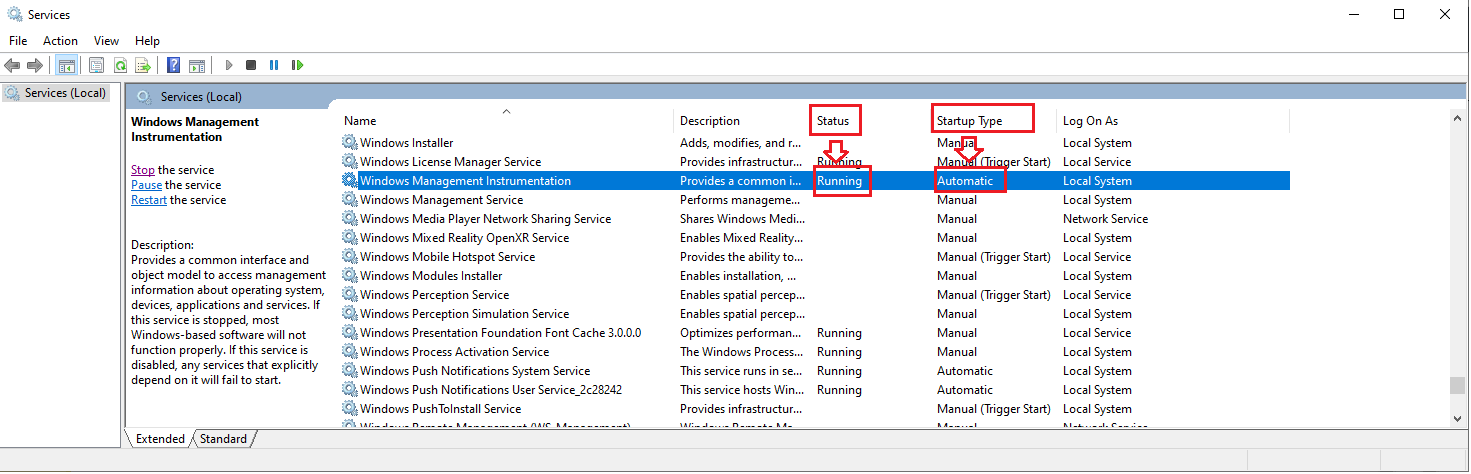Select the gear icon of Windows Installer
Screen dimensions: 1471x474
click(x=349, y=143)
